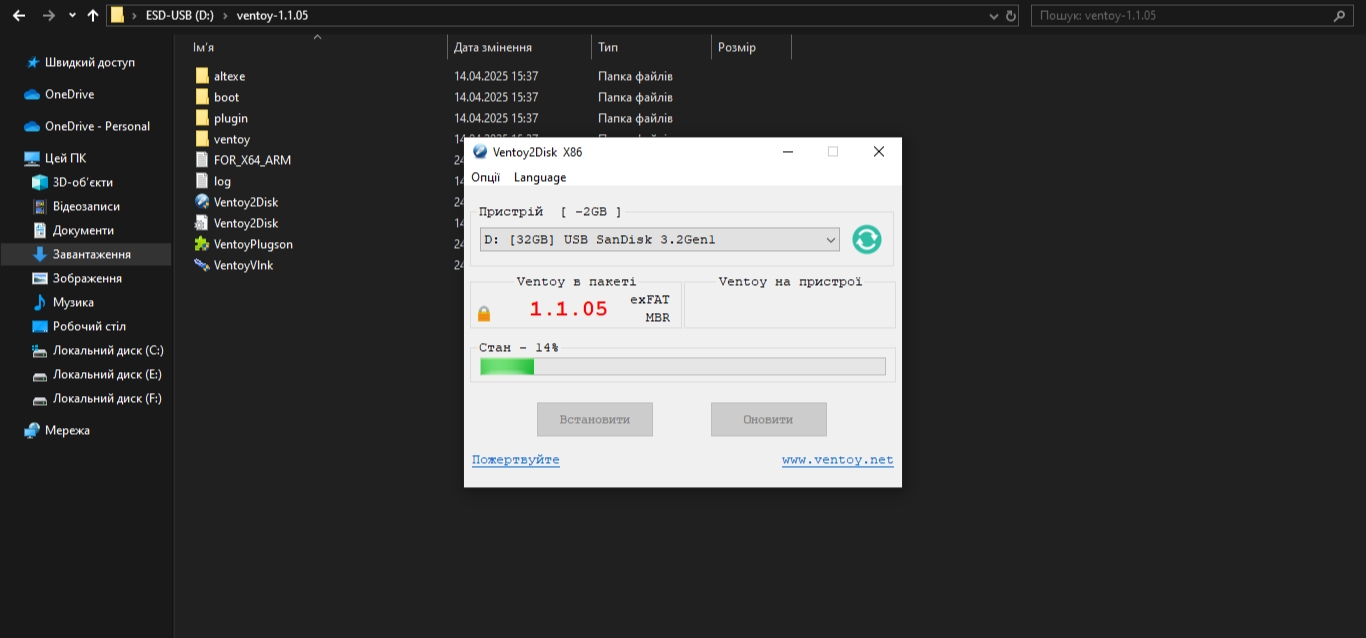Screen dimensions: 1366x638
Task: Go back in File Explorer
Action: [18, 16]
